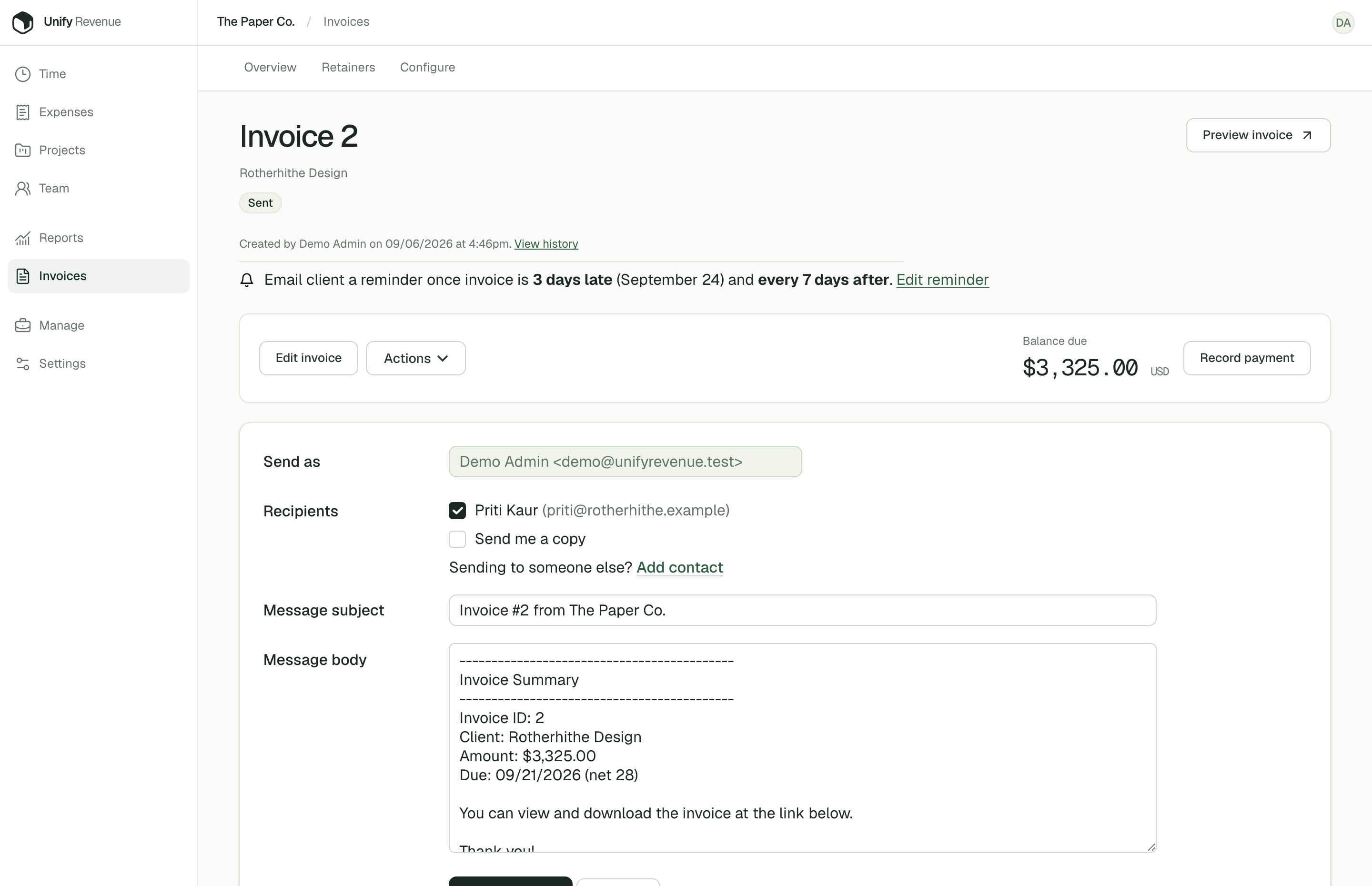The height and width of the screenshot is (886, 1372).
Task: Click the Expenses receipt icon
Action: [22, 112]
